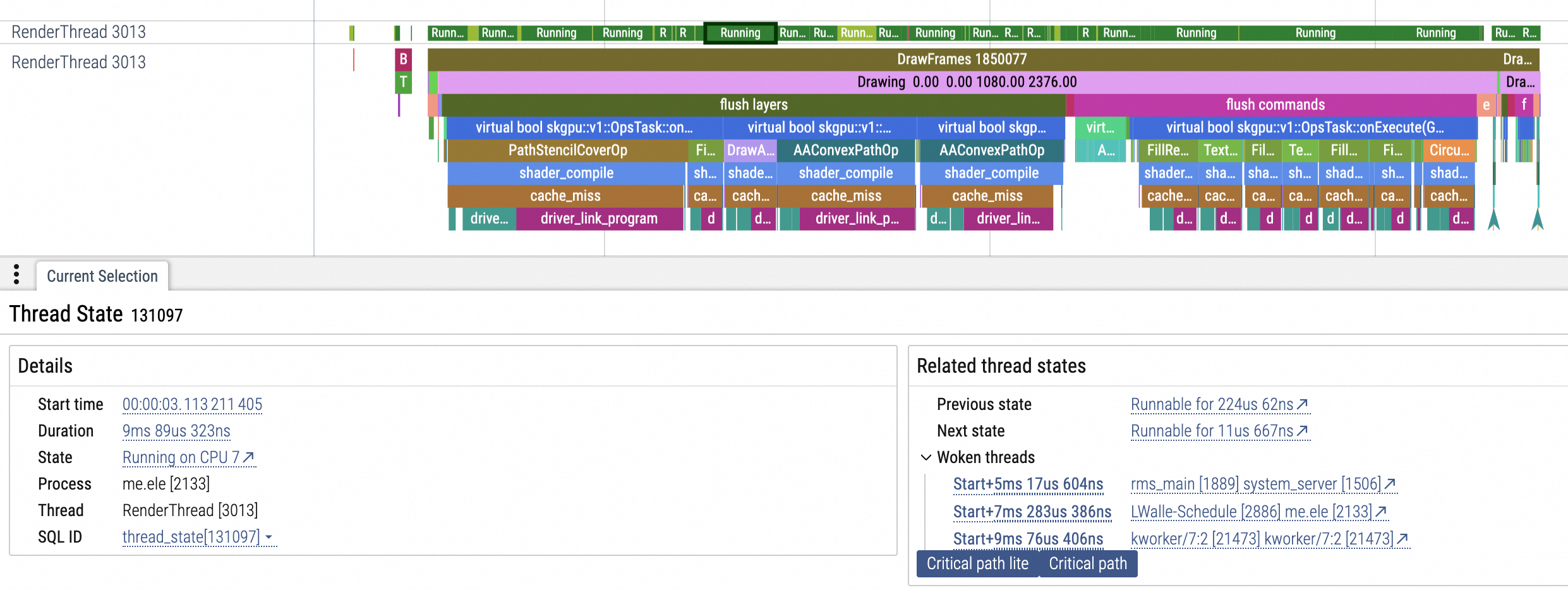Select the flush commands slice
The height and width of the screenshot is (590, 1568).
(1275, 105)
